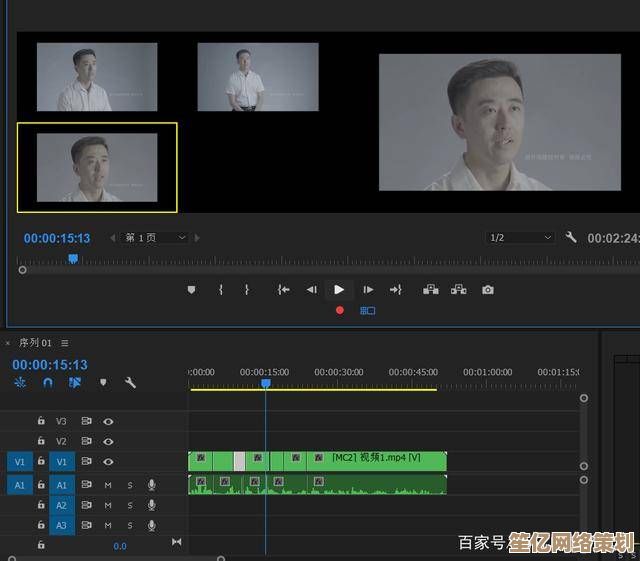Mute audio track A1
The width and height of the screenshot is (640, 561).
click(108, 485)
